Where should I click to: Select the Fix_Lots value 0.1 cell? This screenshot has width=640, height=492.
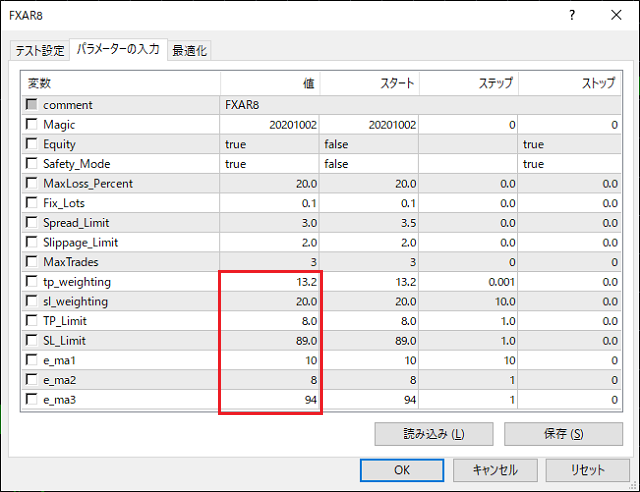(x=269, y=203)
